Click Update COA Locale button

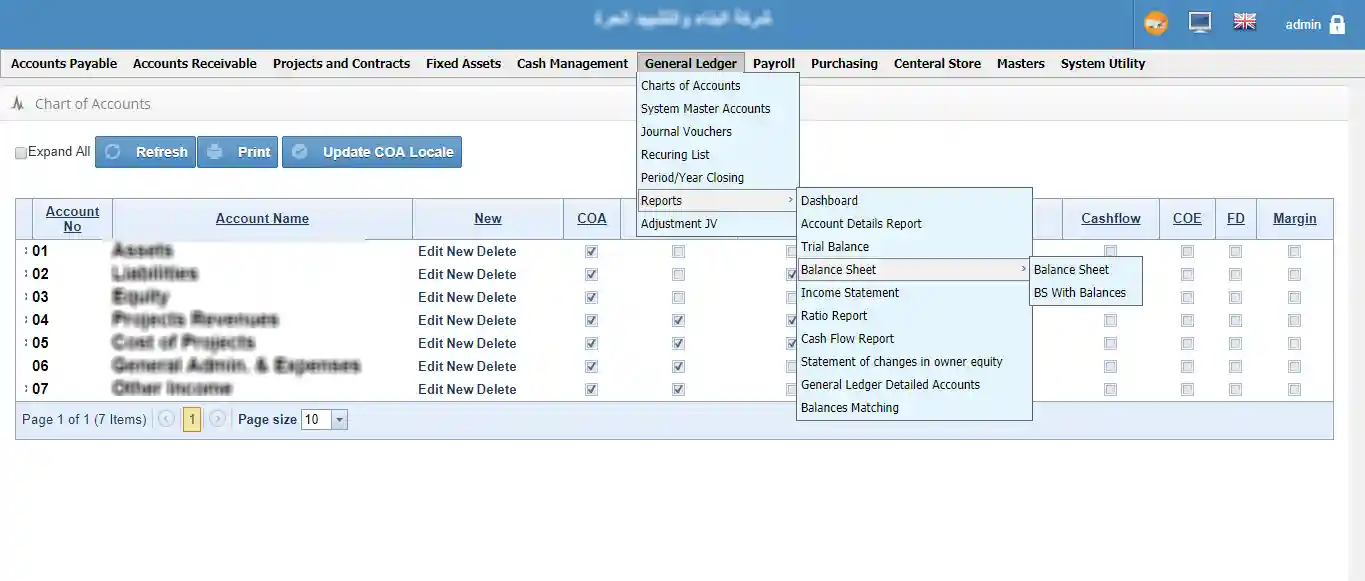click(372, 152)
